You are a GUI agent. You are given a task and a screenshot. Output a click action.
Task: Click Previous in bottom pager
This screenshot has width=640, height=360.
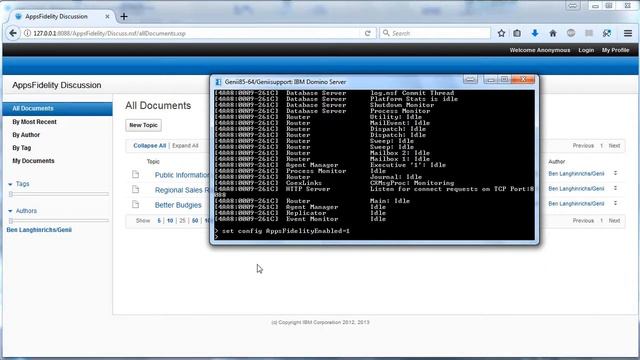[583, 221]
